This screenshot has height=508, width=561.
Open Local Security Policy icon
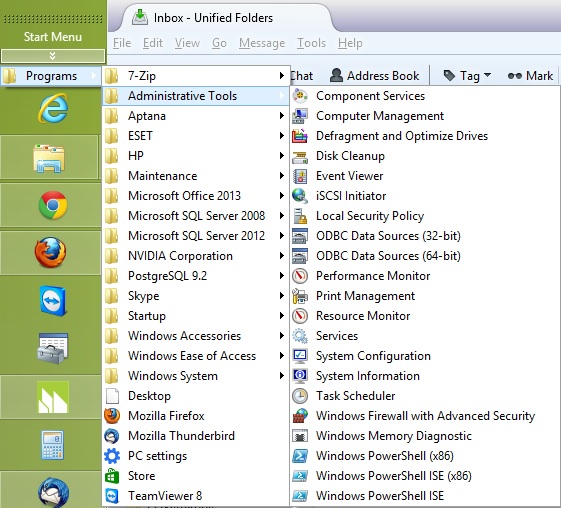(300, 216)
